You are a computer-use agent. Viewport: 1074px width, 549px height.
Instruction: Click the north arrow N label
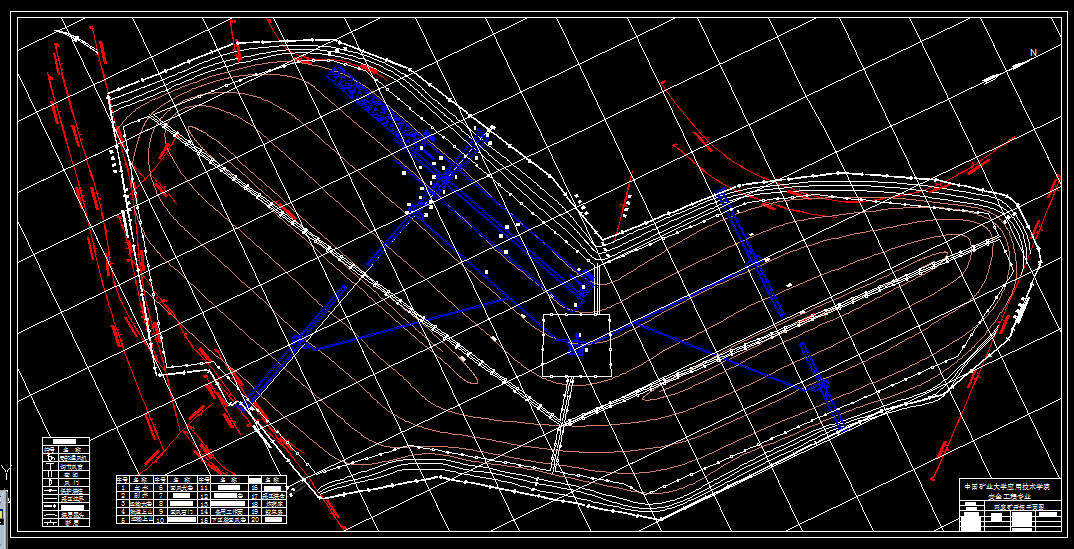click(1034, 53)
